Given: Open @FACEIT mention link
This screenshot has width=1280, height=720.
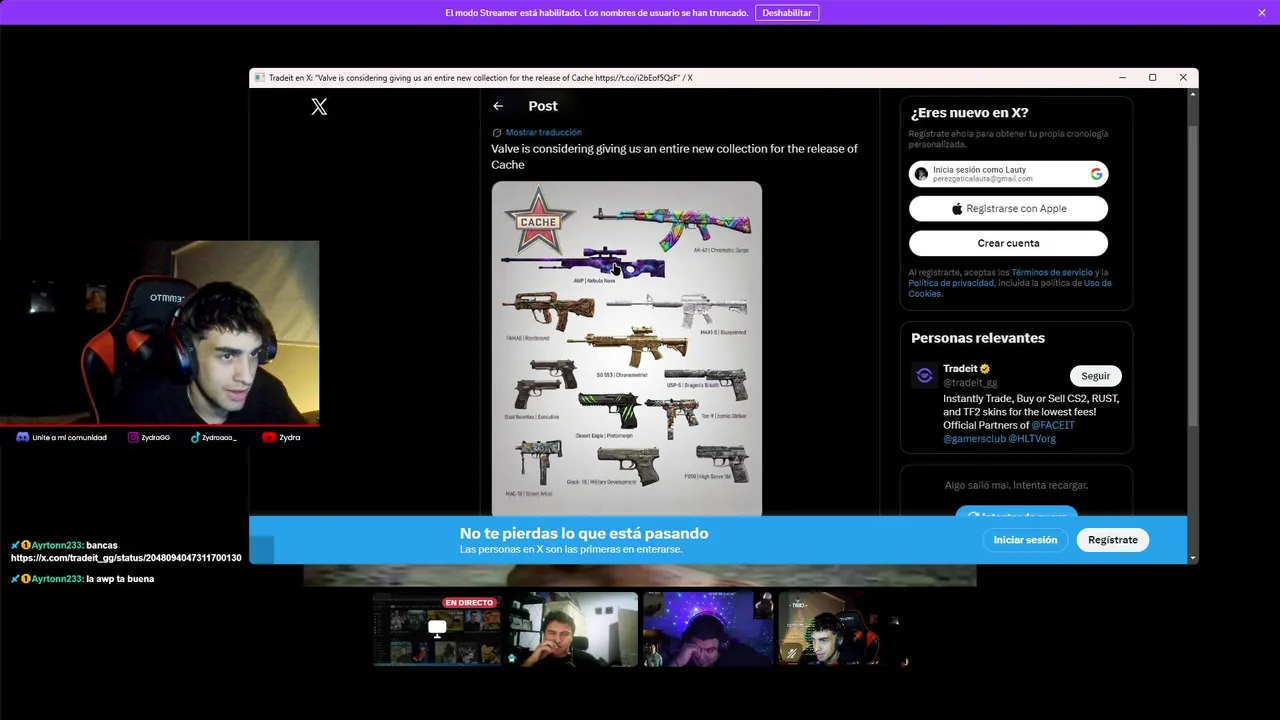Looking at the screenshot, I should [1053, 425].
